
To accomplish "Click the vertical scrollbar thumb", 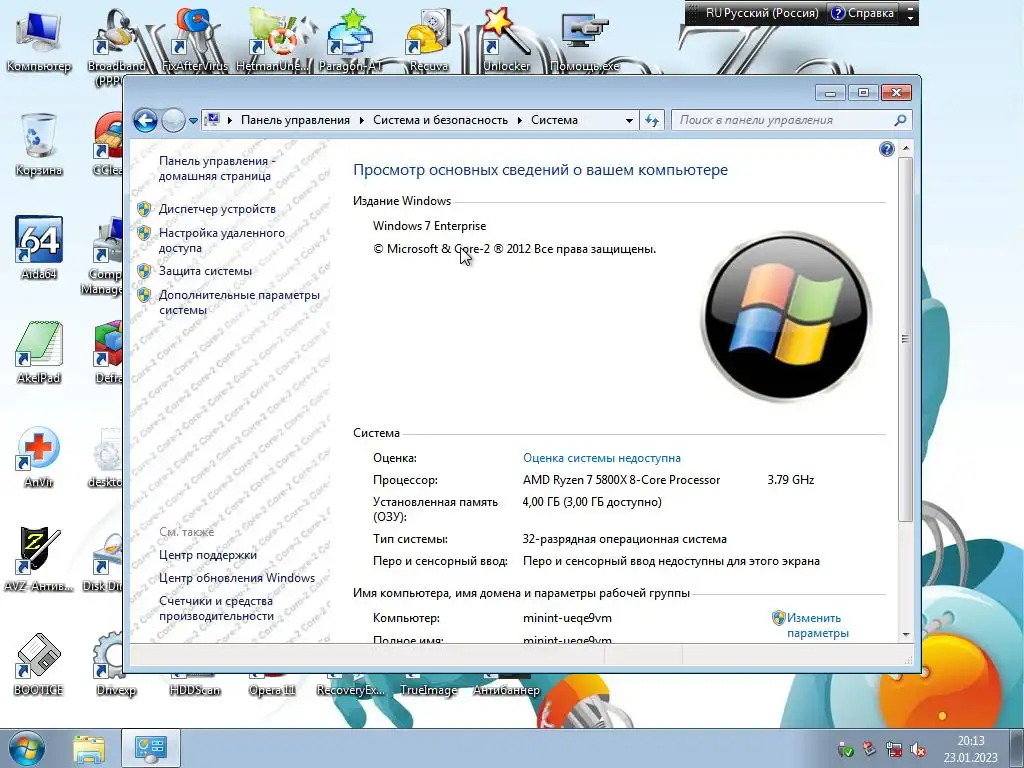I will pos(905,338).
